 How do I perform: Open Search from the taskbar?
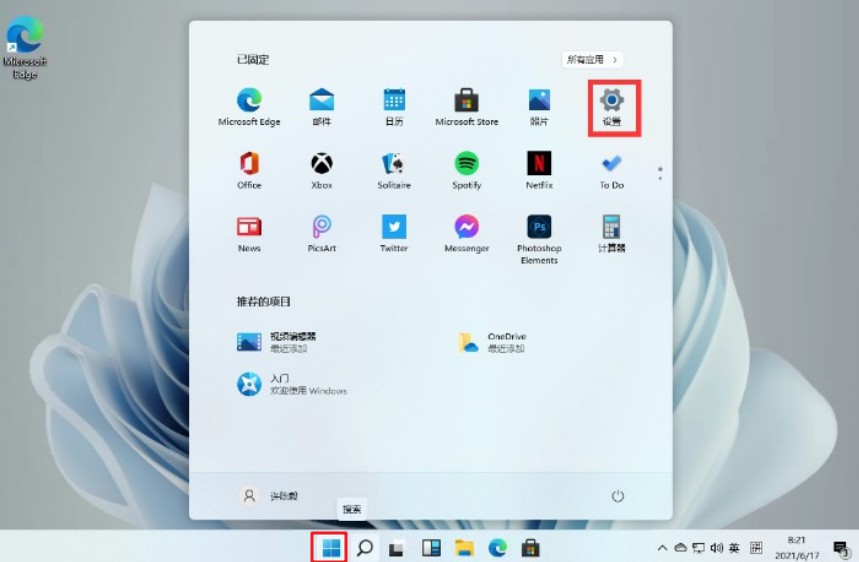point(365,547)
